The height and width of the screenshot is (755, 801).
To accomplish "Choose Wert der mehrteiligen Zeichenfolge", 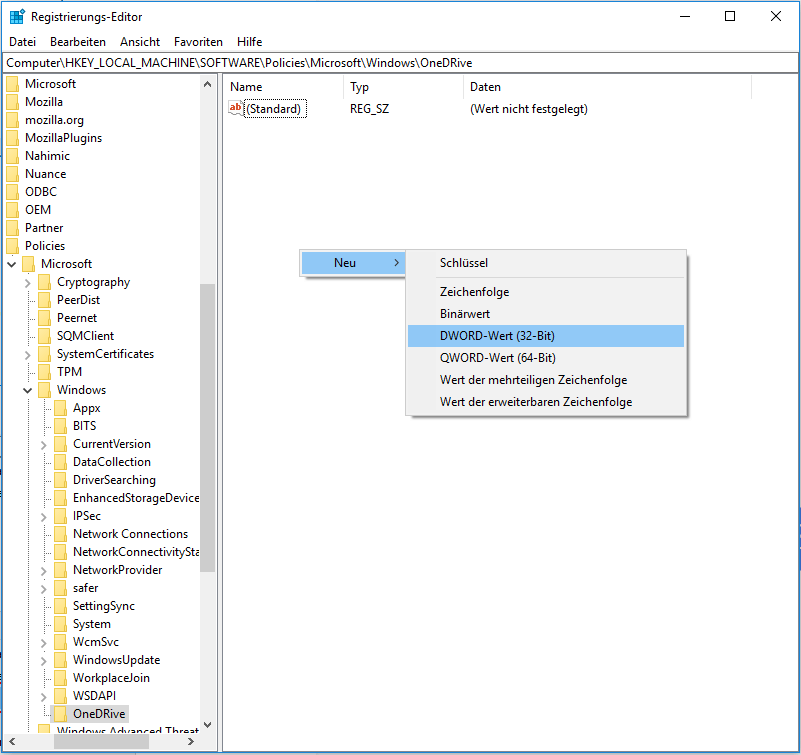I will click(x=546, y=380).
